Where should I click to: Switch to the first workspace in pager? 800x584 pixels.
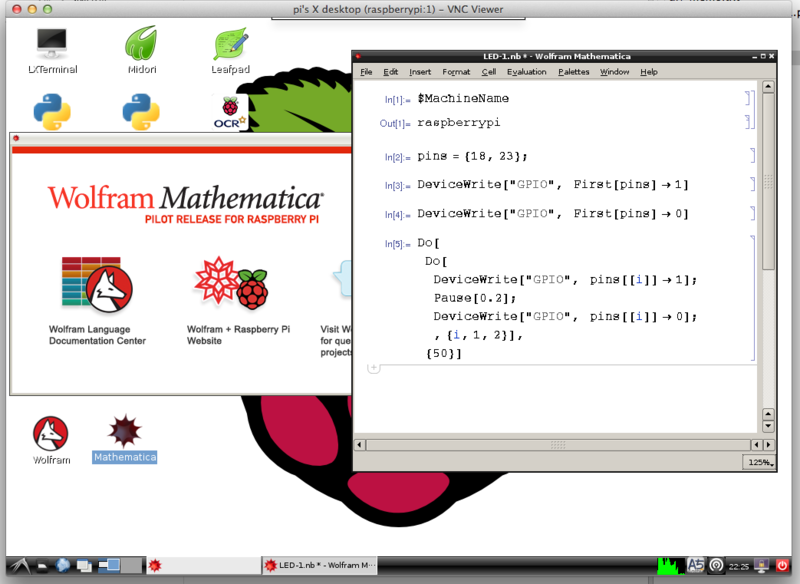point(109,565)
